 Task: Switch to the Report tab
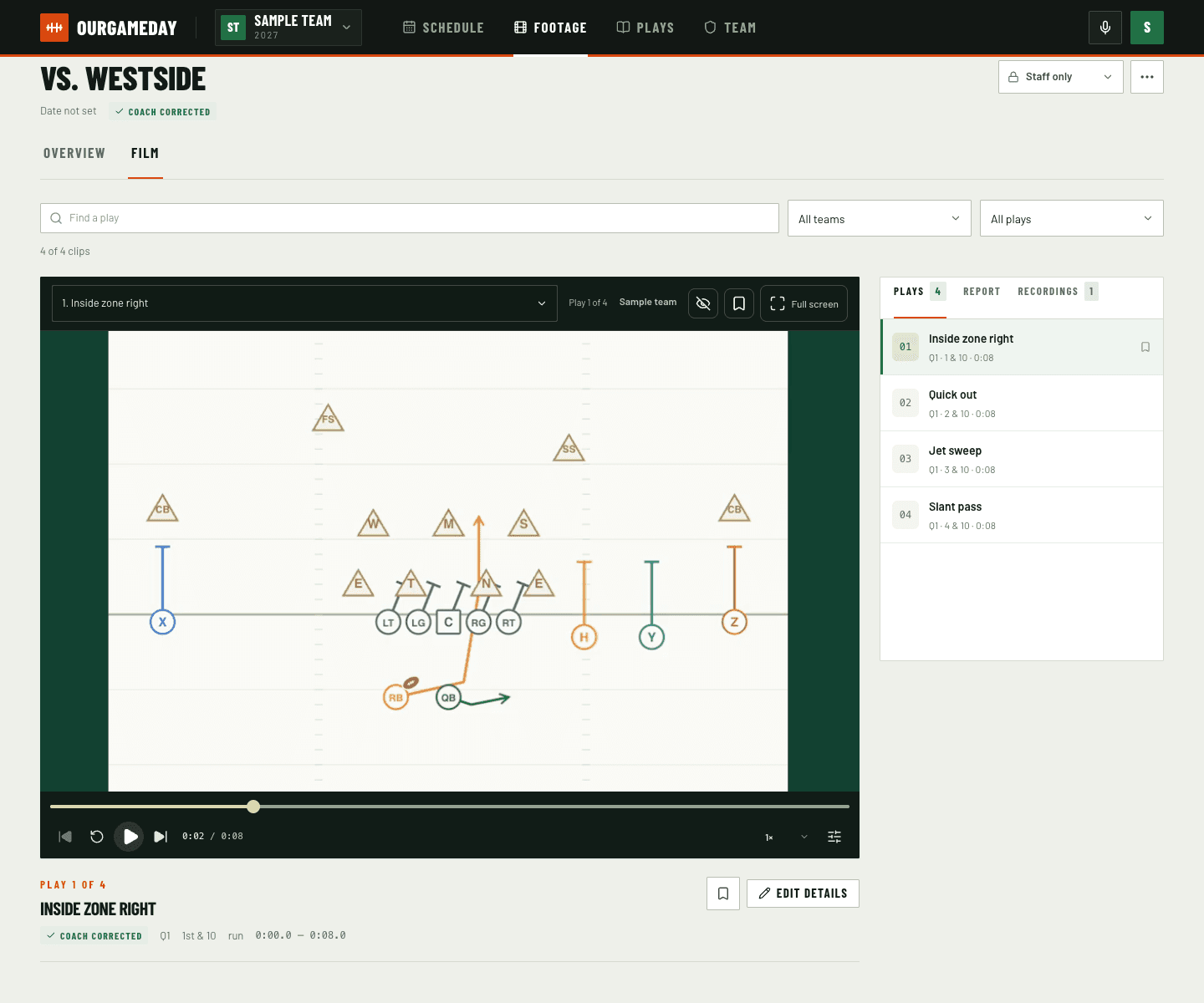(x=982, y=292)
